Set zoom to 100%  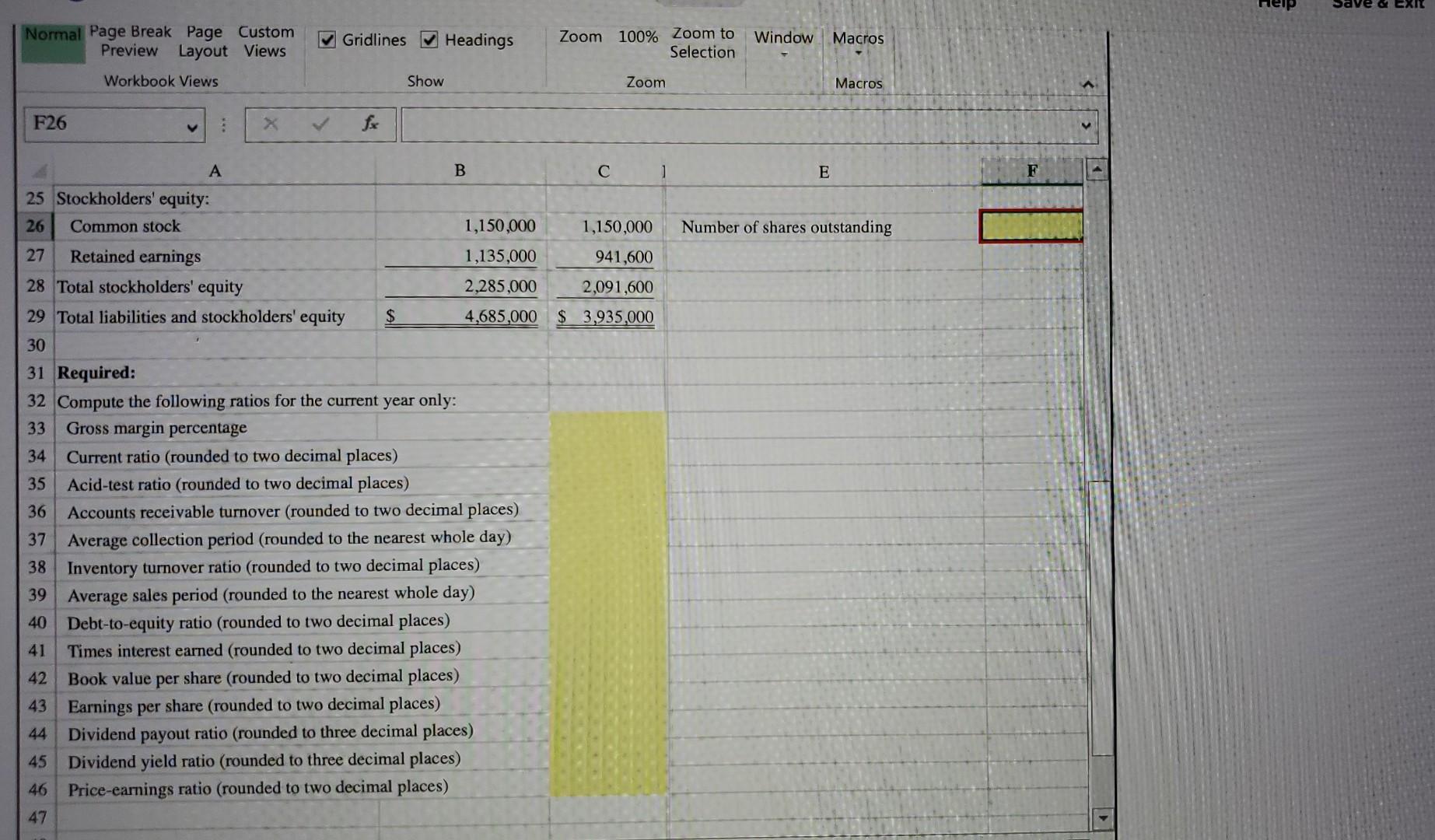[638, 37]
